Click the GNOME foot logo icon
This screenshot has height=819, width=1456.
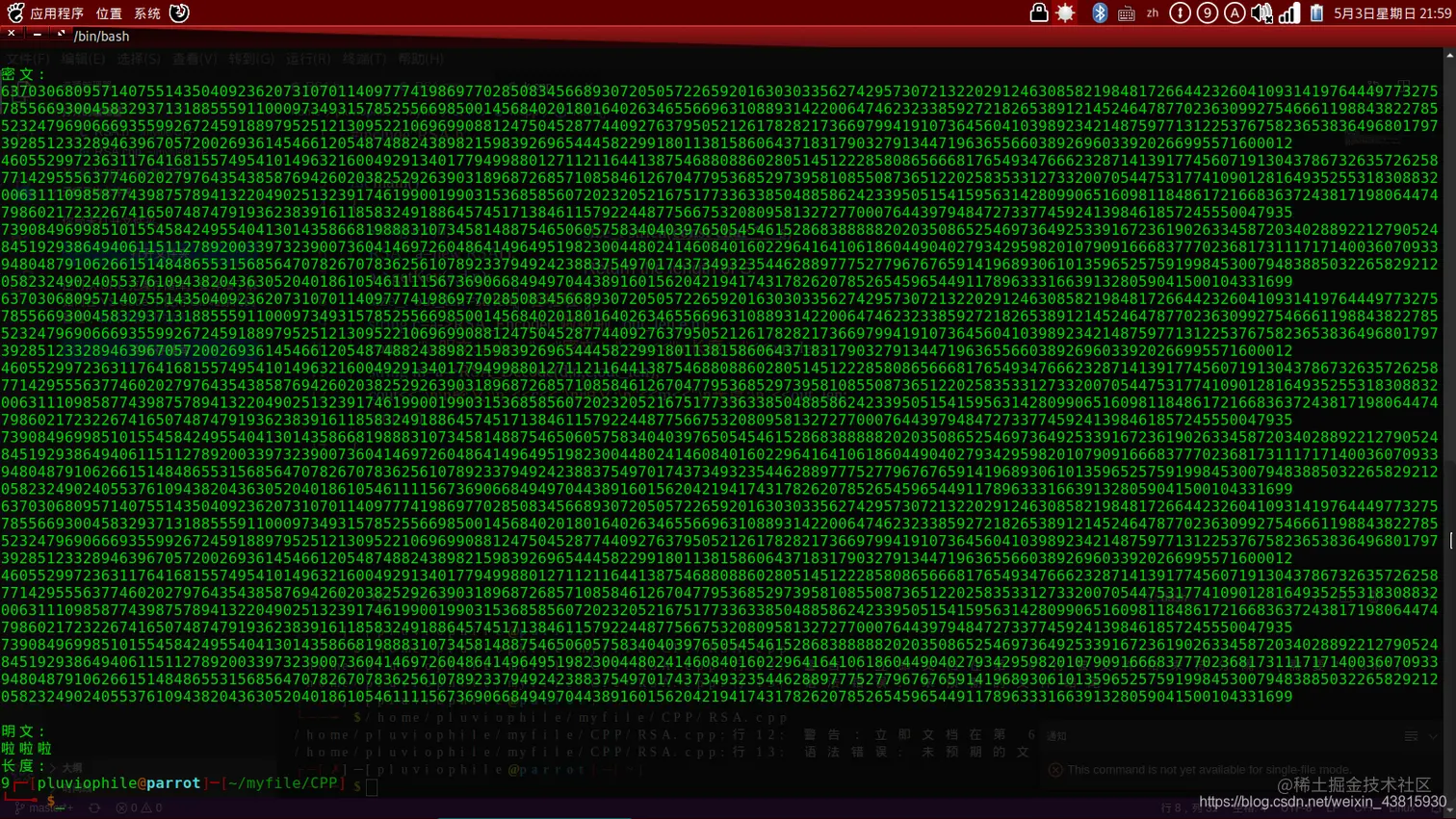coord(15,13)
